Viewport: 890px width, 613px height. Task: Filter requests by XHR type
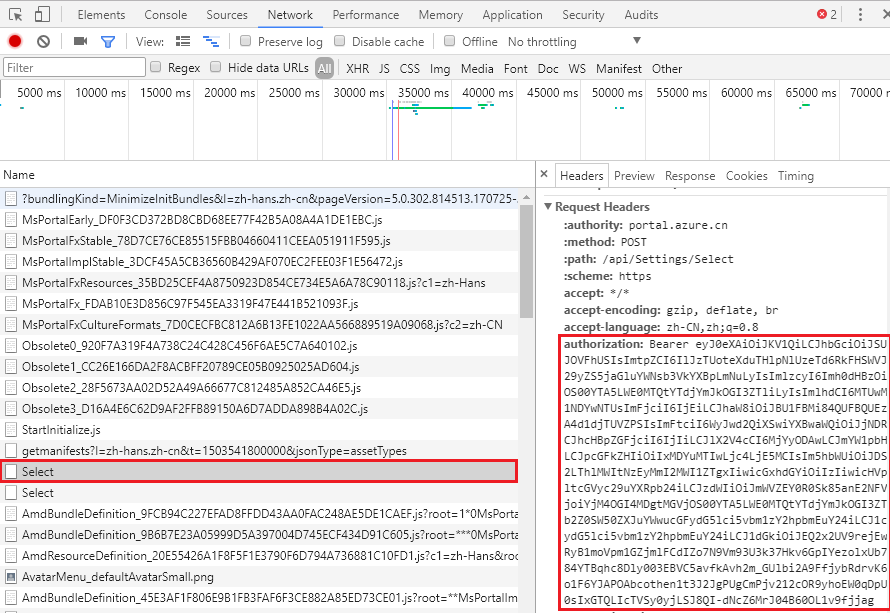coord(357,69)
